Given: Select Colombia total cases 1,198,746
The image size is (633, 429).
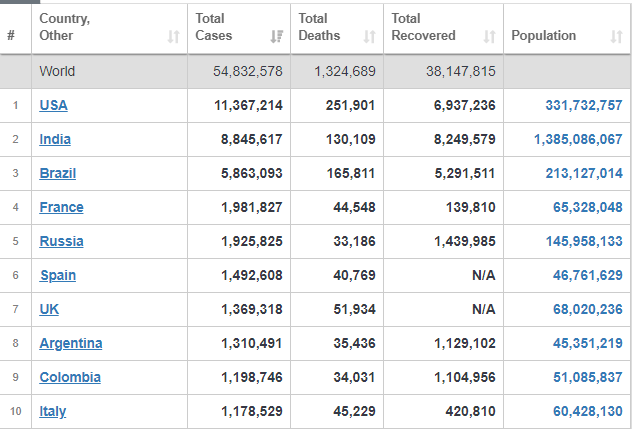Looking at the screenshot, I should tap(252, 377).
